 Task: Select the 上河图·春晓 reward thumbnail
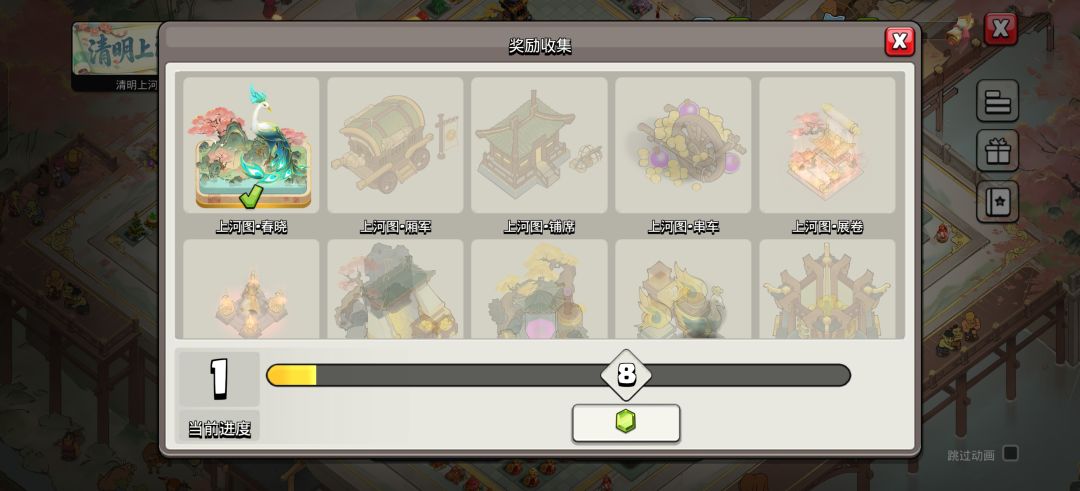[x=251, y=145]
